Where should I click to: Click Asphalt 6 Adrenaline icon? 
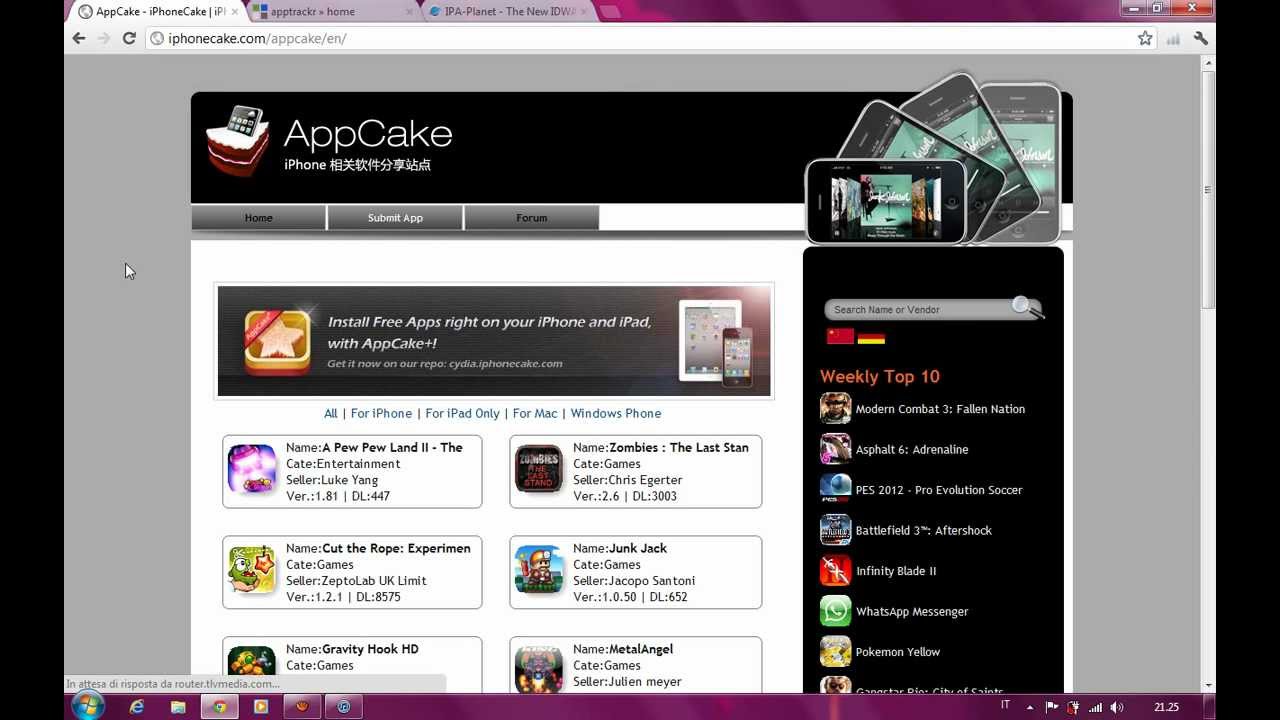835,449
